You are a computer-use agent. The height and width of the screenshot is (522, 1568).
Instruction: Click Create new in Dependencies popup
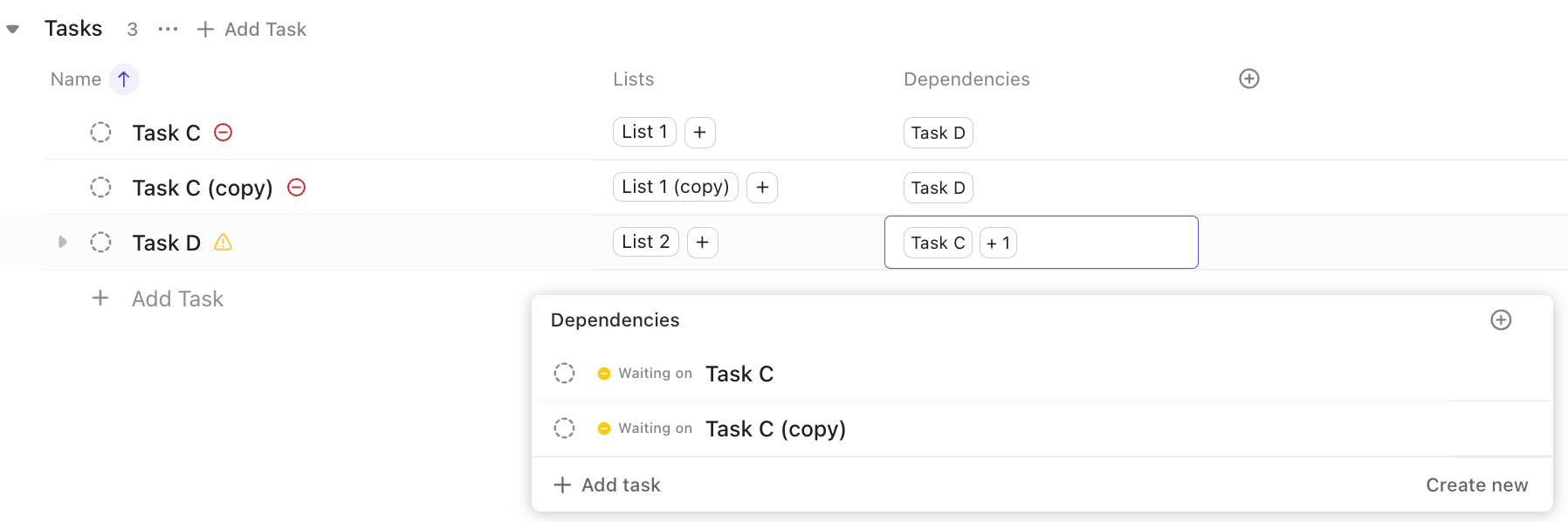1476,485
